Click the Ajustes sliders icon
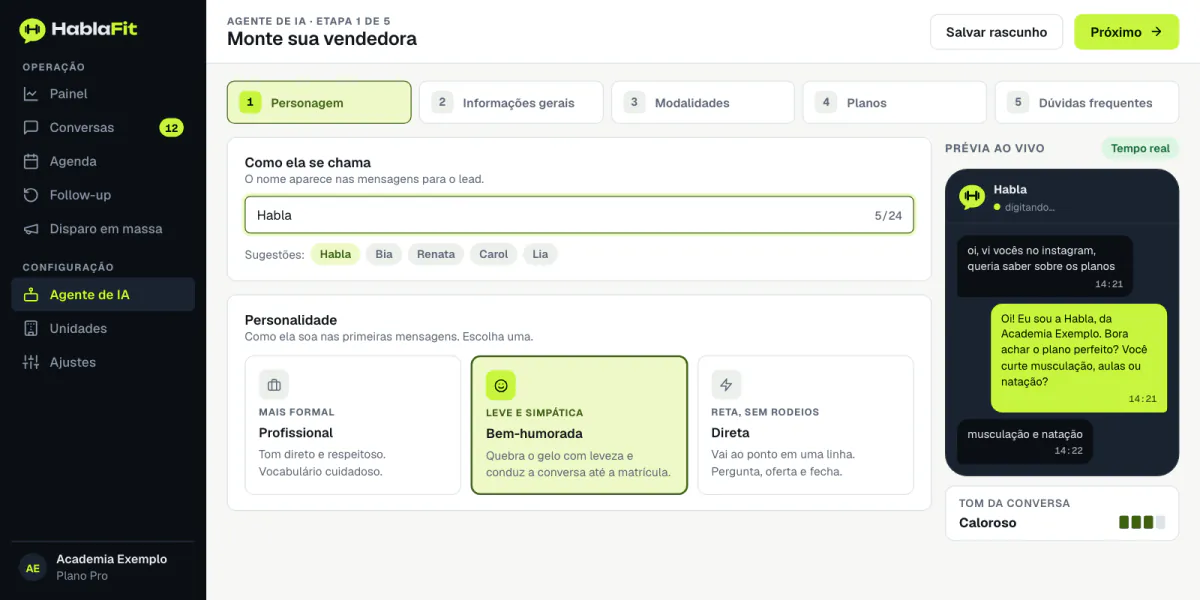Image resolution: width=1200 pixels, height=600 pixels. 31,362
